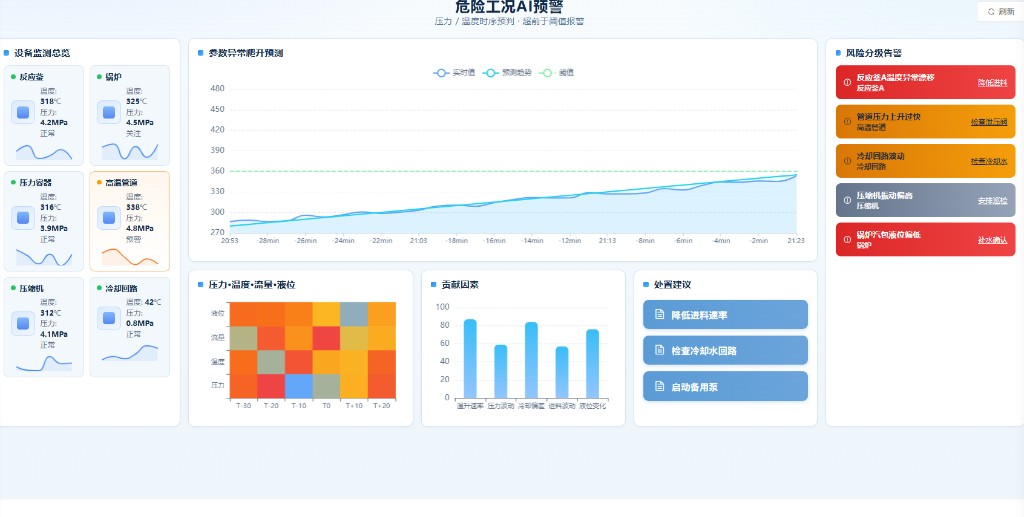
Task: Click the first bar in 贡献因素 chart
Action: click(x=470, y=358)
